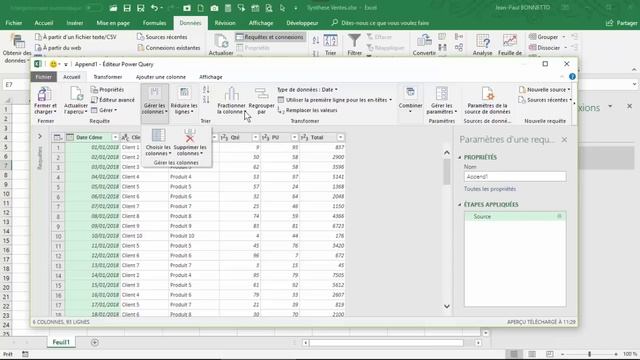Click the Combiner ribbon icon
The image size is (640, 360).
click(410, 93)
